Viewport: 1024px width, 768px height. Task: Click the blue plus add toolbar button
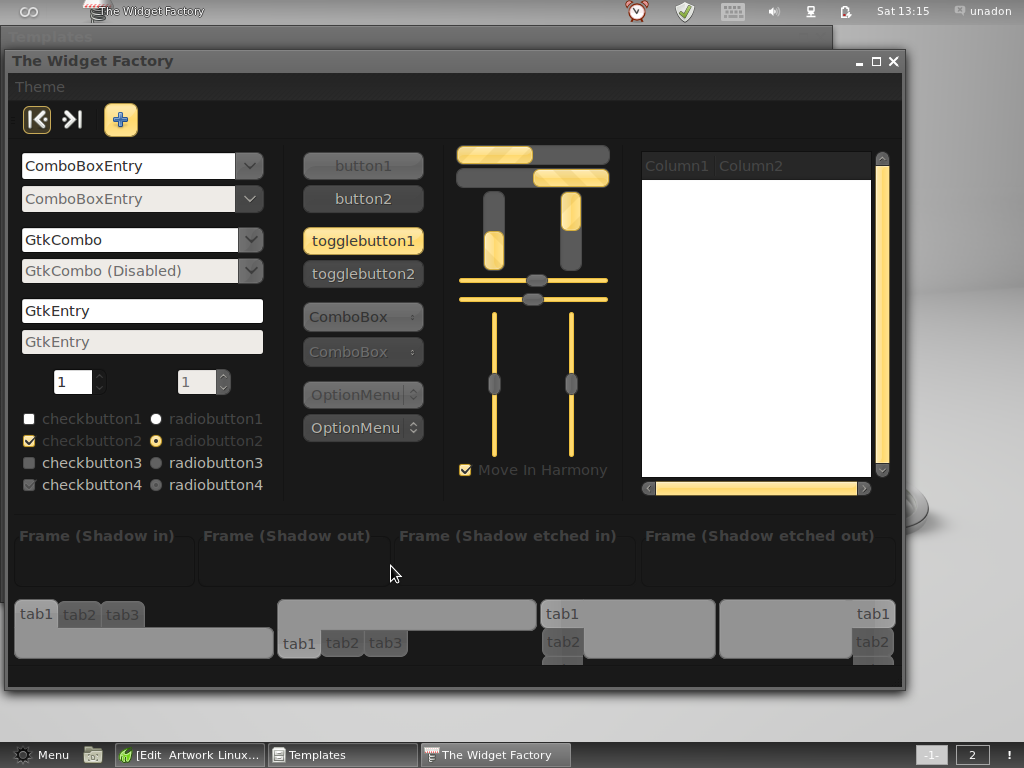pos(121,120)
